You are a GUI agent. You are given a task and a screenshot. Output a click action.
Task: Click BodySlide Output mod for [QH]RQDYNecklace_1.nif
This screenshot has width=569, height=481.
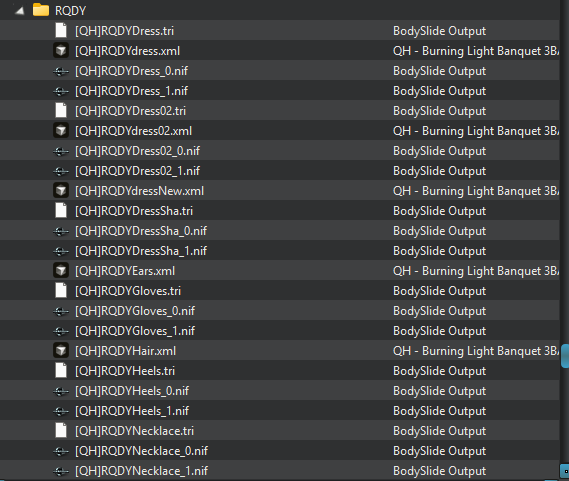point(439,471)
